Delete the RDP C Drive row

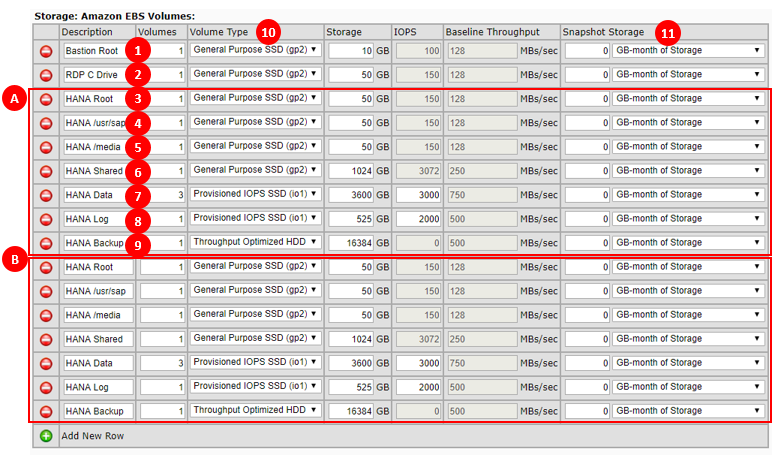click(46, 75)
